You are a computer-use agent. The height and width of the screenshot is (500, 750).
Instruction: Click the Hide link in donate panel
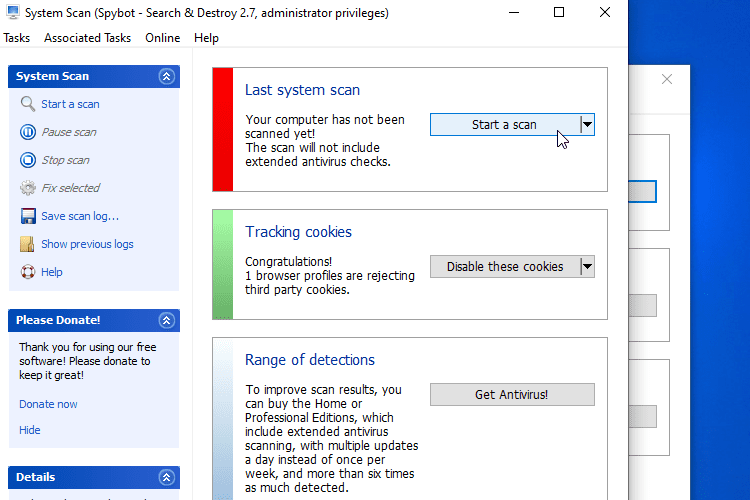click(30, 430)
